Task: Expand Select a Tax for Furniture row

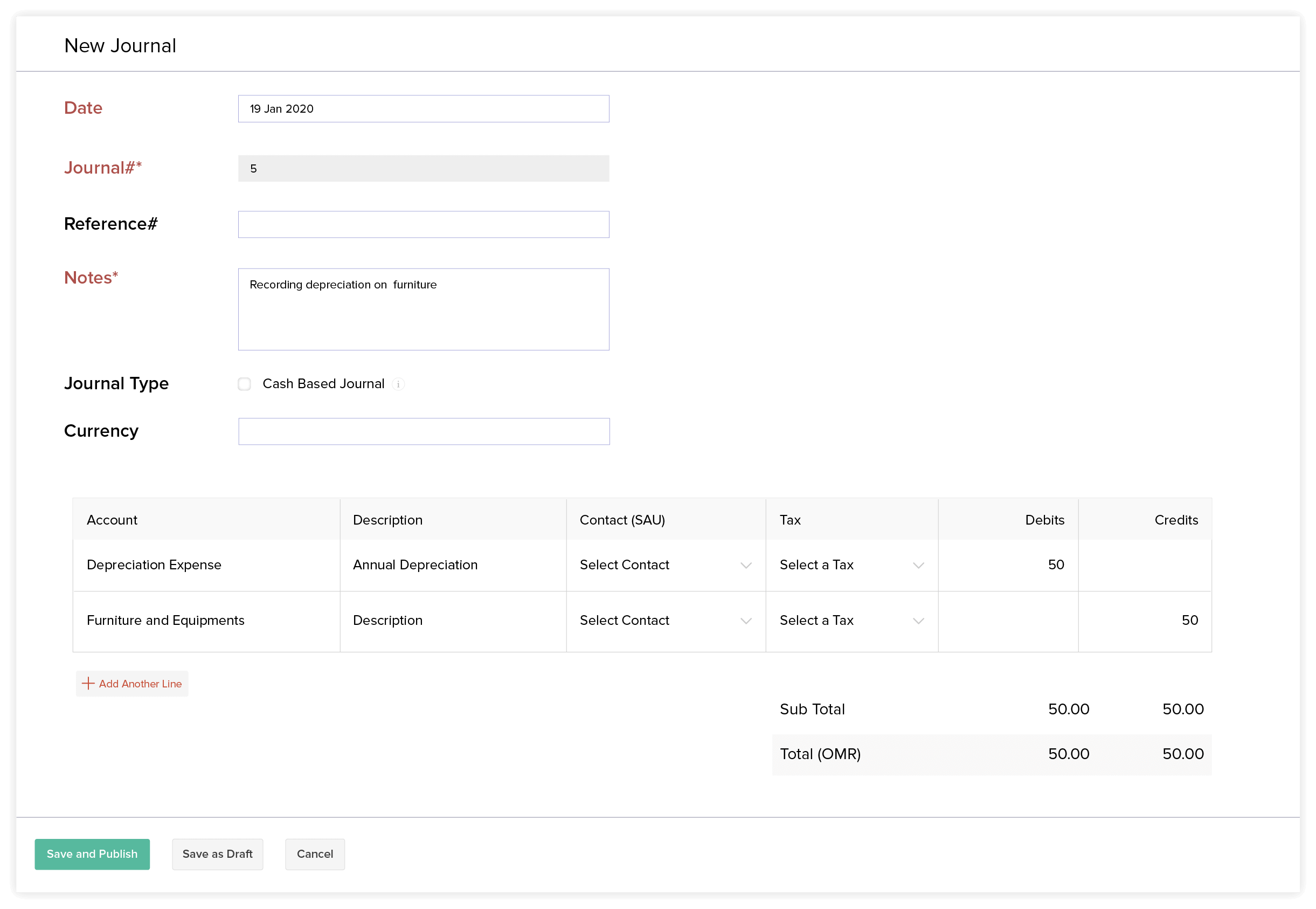Action: (x=851, y=620)
